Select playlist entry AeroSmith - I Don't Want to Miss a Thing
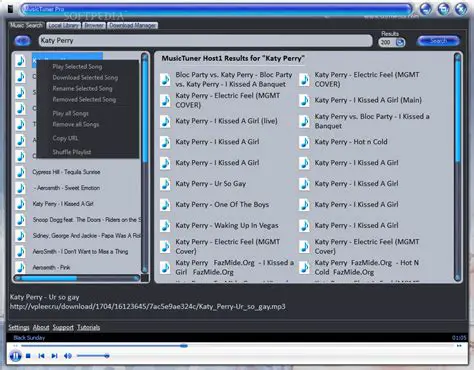This screenshot has width=474, height=370. tap(80, 252)
